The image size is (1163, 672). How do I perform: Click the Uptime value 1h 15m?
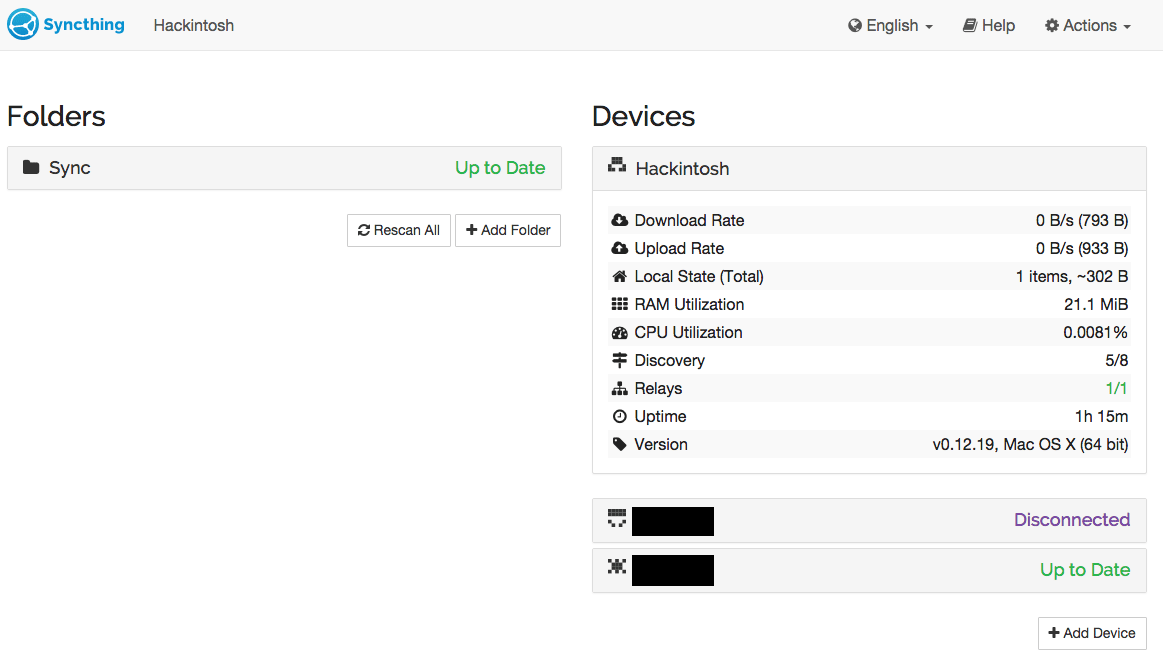1101,416
